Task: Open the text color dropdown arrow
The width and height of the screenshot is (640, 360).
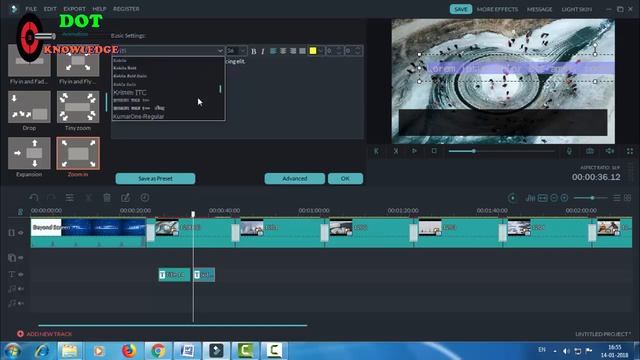Action: tap(320, 51)
